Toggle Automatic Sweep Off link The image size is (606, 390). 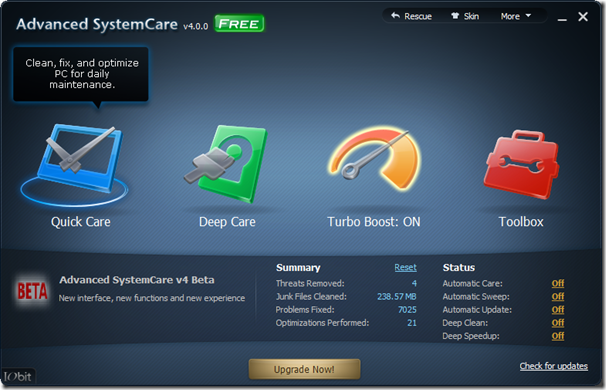pos(558,296)
